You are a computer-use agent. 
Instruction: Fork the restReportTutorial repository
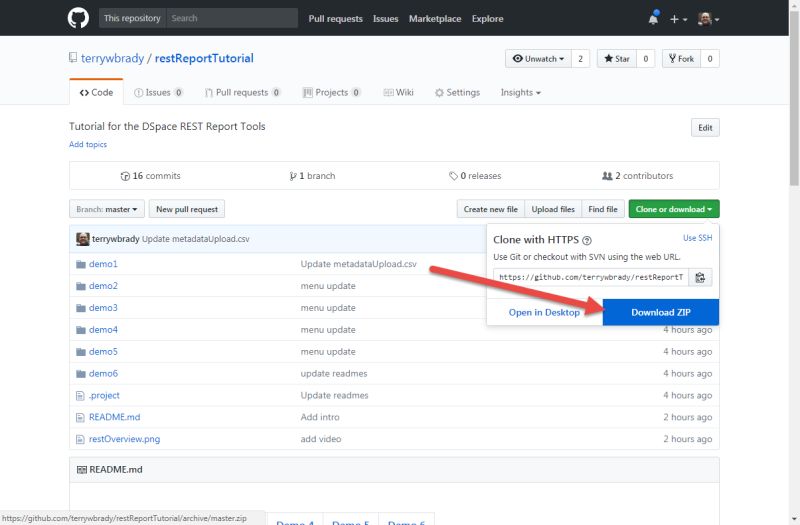coord(681,59)
